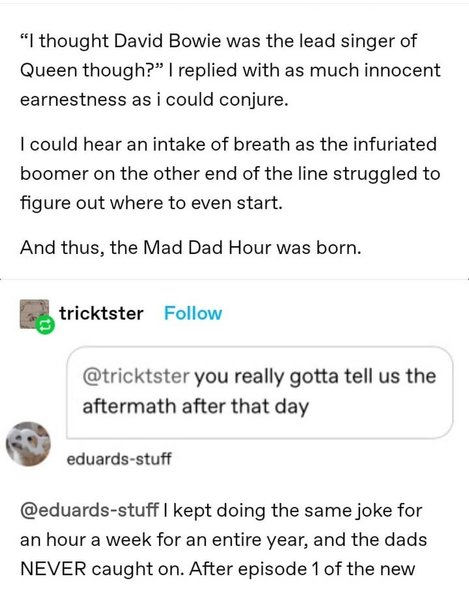Click the line "And thus, the Mad Dad Hour"
469x600 pixels.
(x=191, y=247)
